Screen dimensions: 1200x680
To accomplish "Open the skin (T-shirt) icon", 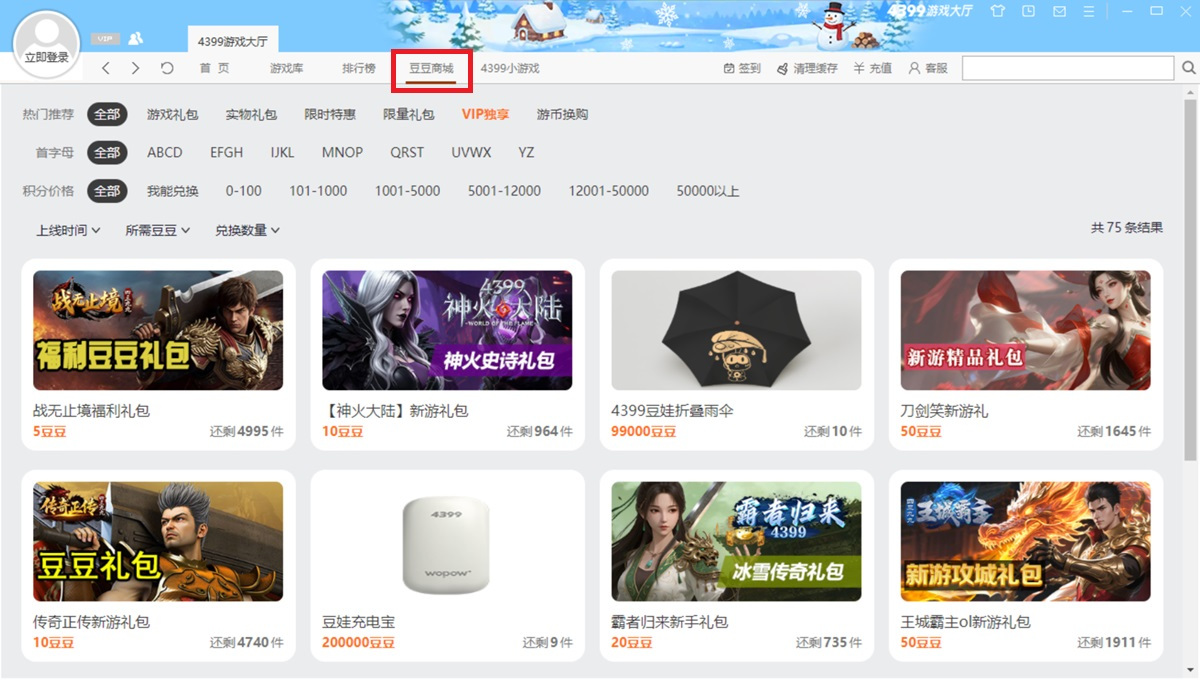I will tap(997, 11).
